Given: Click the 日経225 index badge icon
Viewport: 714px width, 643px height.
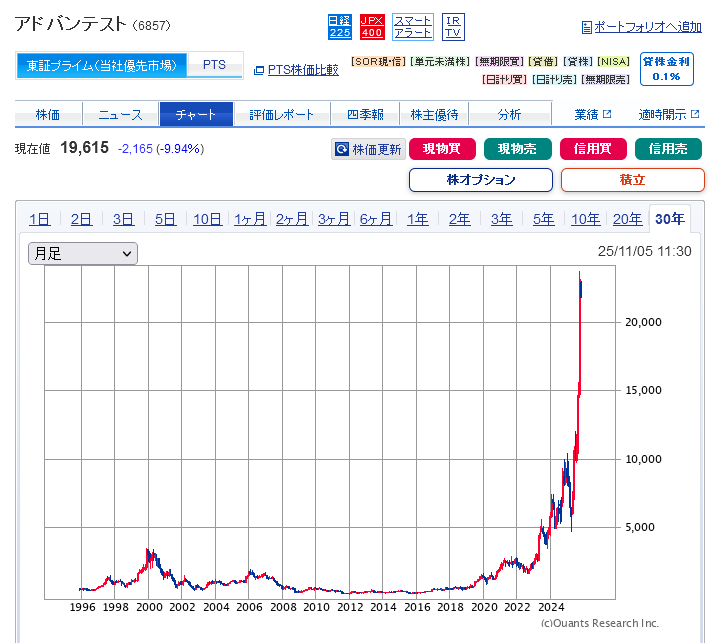Looking at the screenshot, I should [x=340, y=26].
